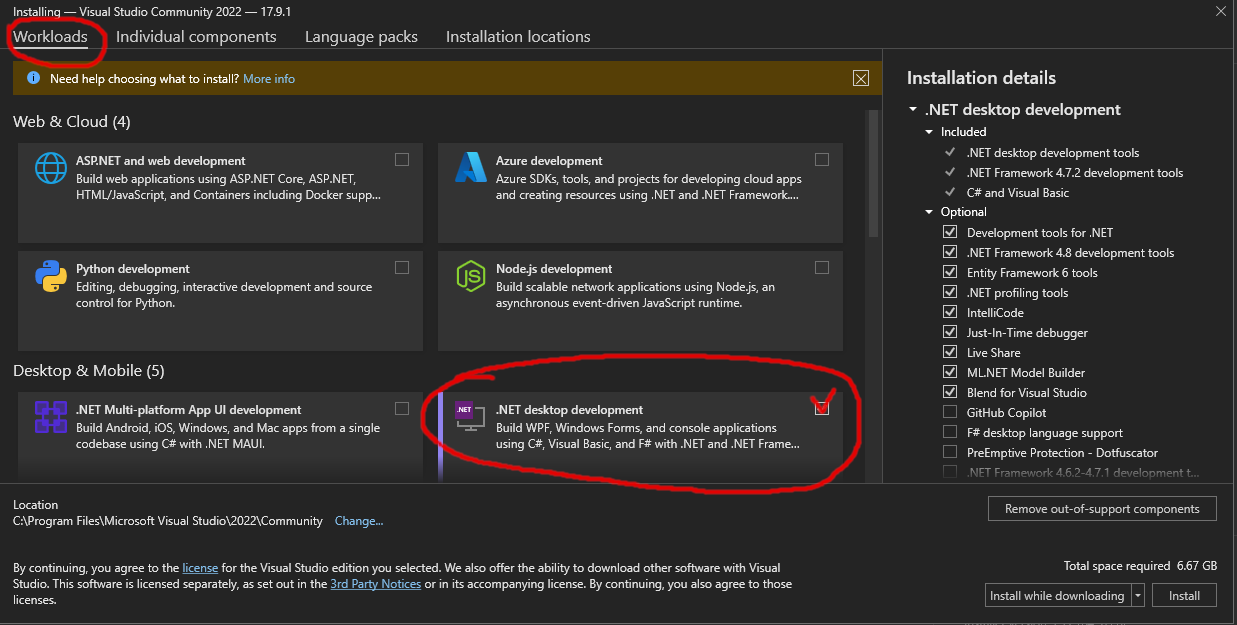Open the Install while downloading dropdown arrow

(1138, 596)
